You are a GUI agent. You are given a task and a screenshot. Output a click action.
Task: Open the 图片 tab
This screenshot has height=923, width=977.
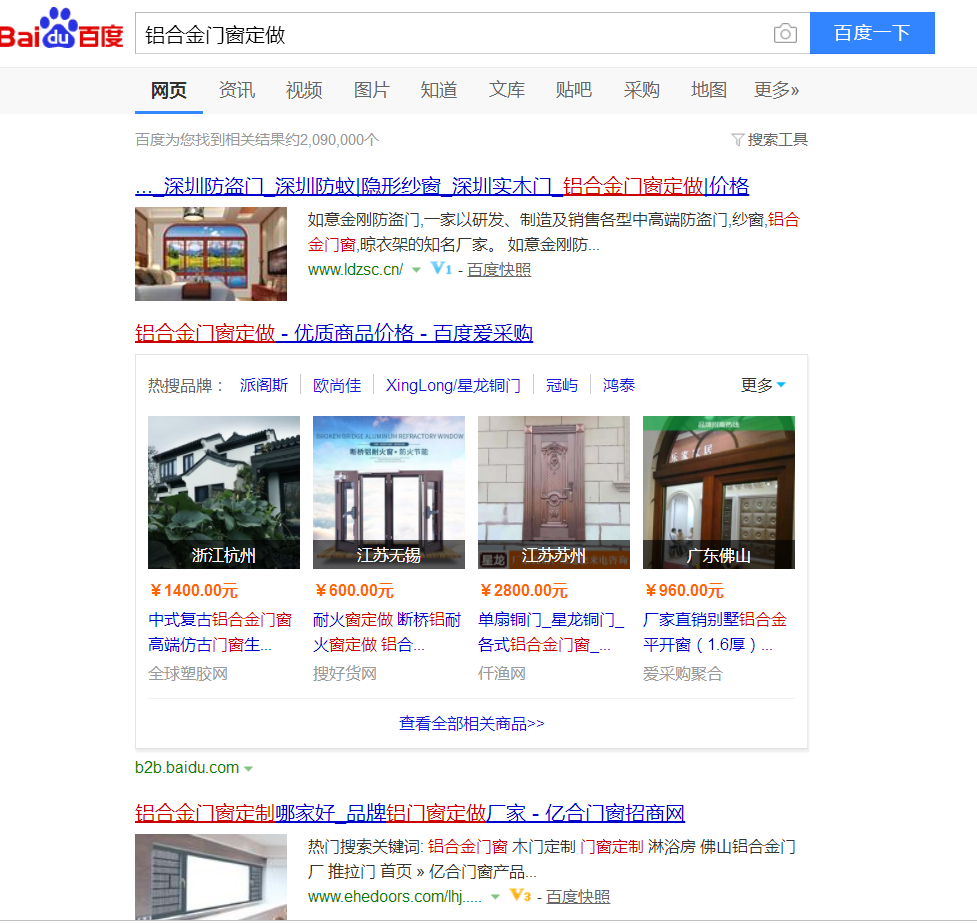point(371,90)
